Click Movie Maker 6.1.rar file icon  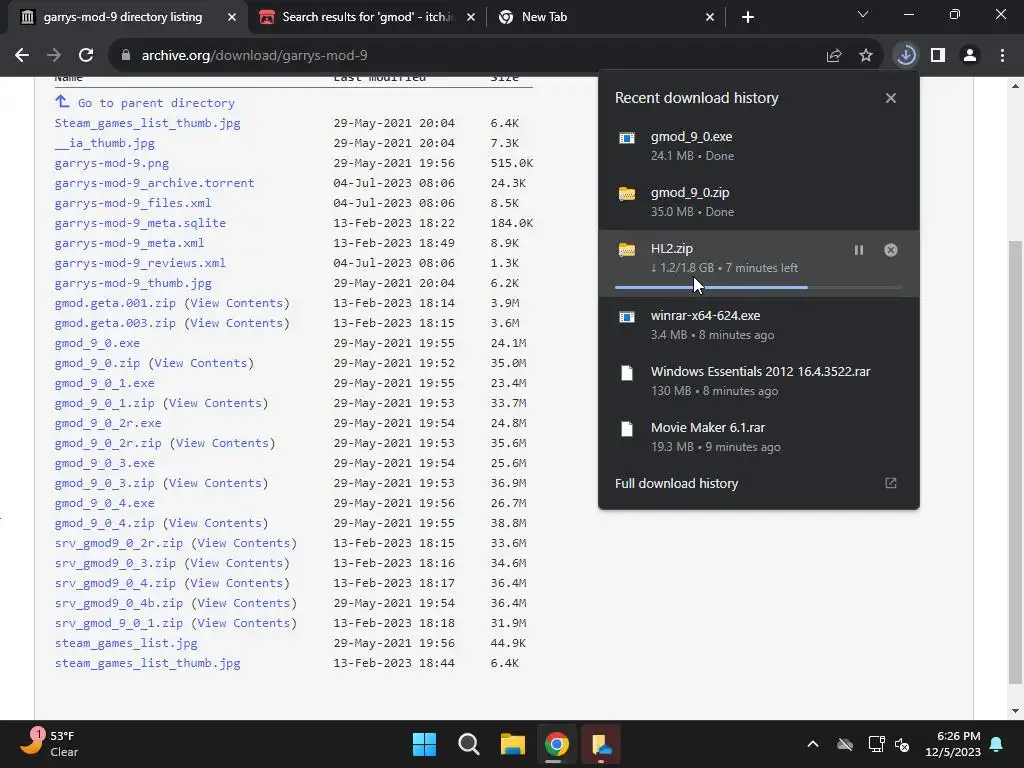tap(627, 429)
